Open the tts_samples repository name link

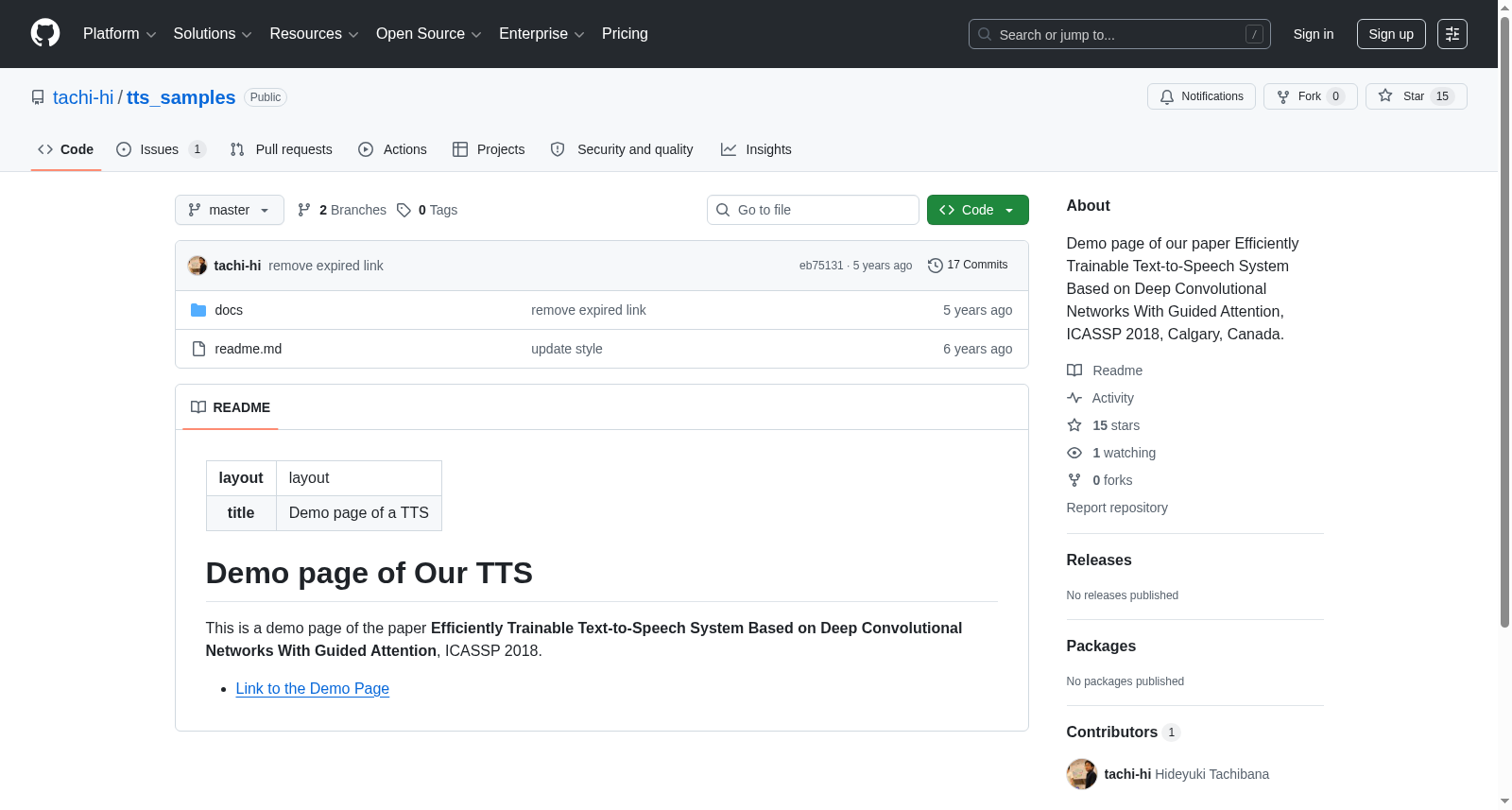181,97
